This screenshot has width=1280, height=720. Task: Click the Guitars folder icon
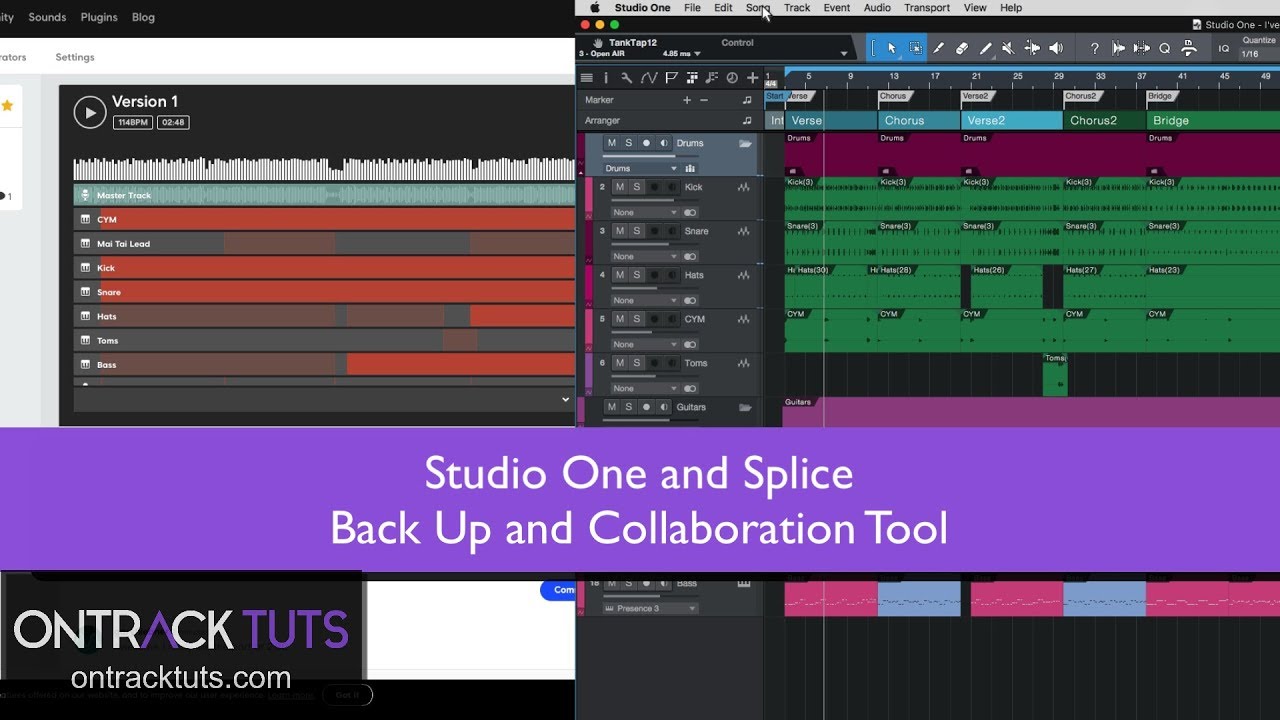(745, 407)
